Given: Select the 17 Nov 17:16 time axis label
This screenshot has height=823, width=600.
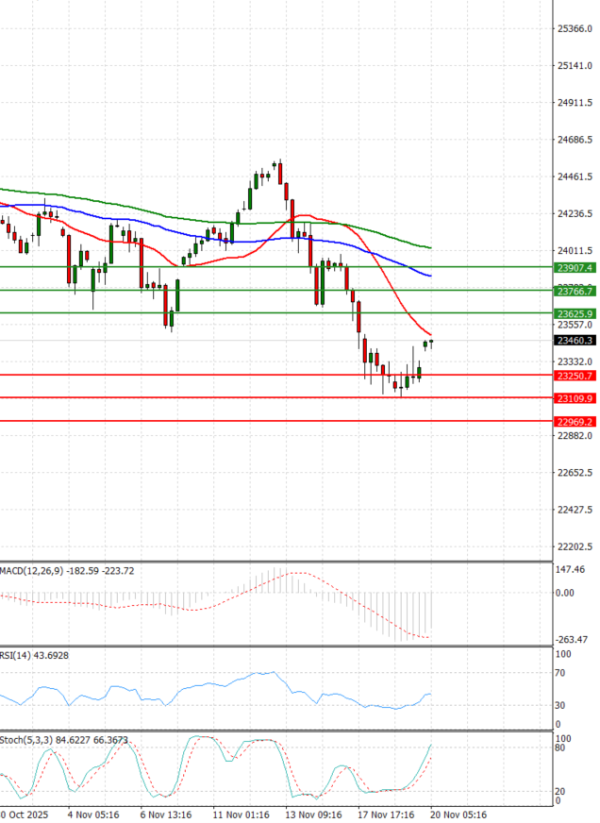Looking at the screenshot, I should click(x=386, y=815).
